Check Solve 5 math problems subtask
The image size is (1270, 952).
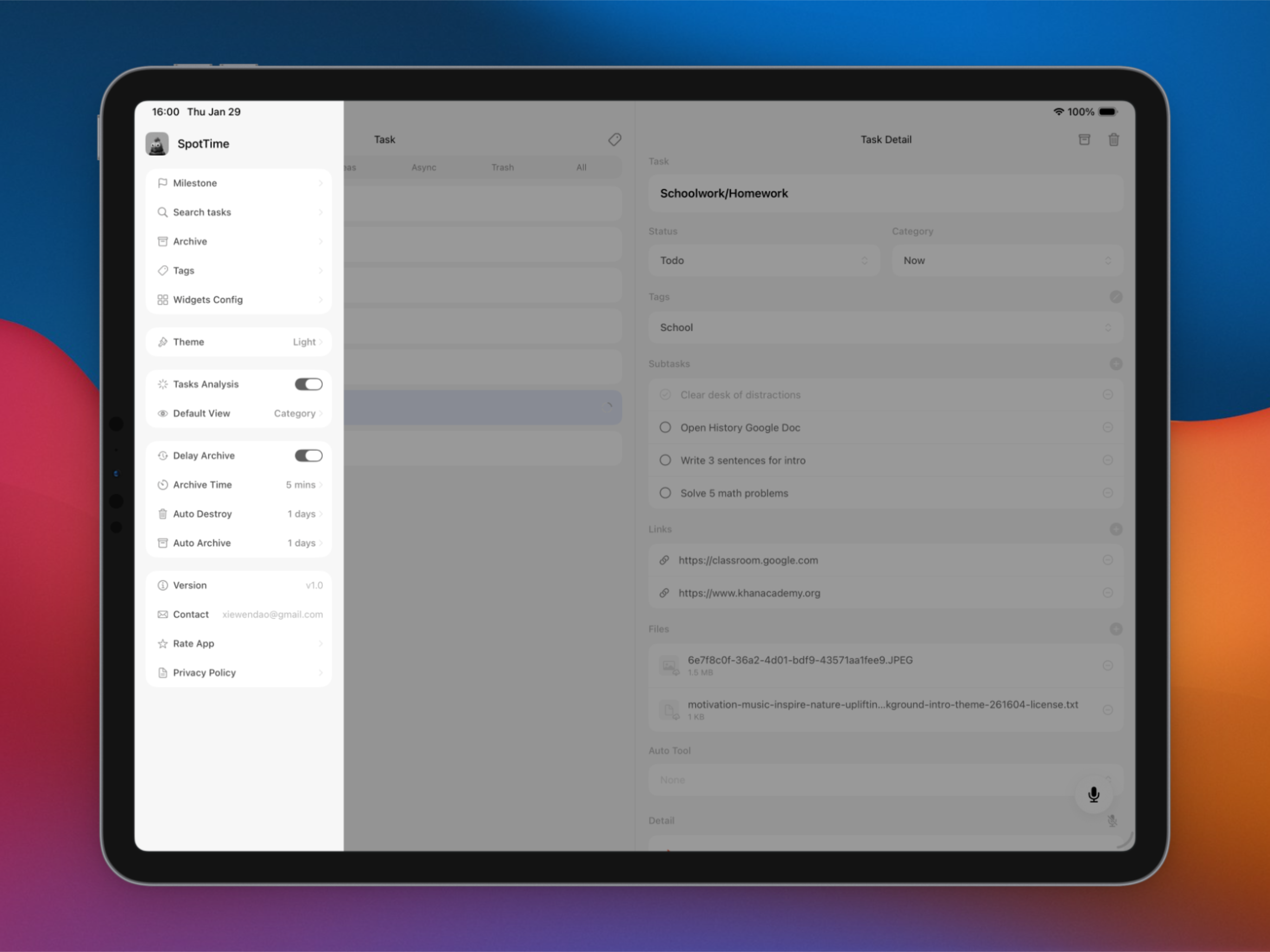click(665, 493)
